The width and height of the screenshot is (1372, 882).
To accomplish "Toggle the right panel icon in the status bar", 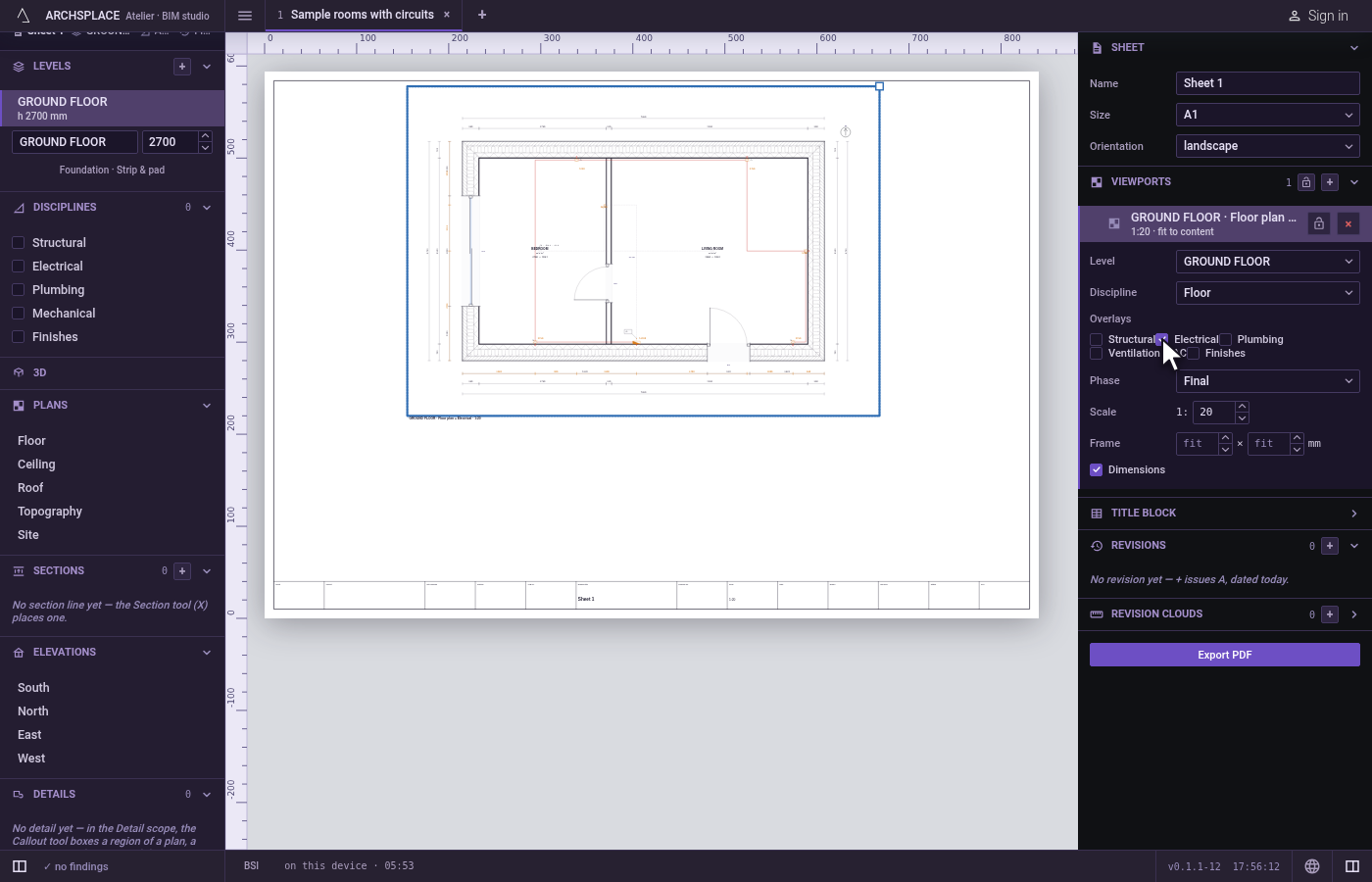I will tap(1352, 866).
